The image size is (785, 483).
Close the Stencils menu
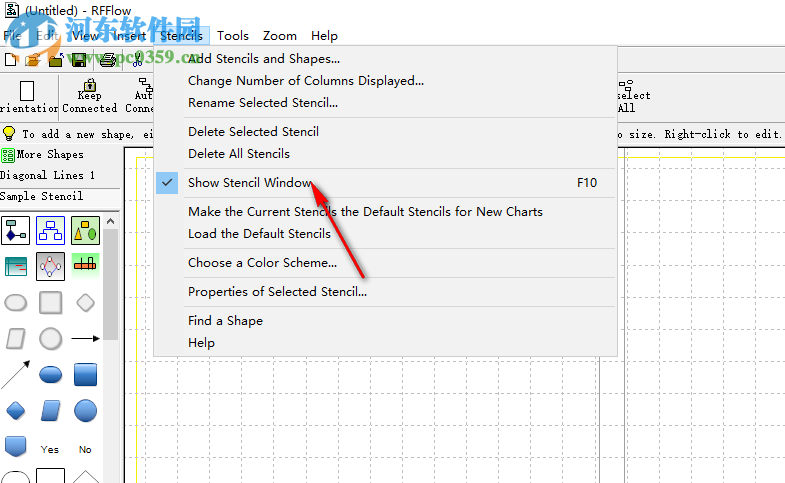[181, 36]
